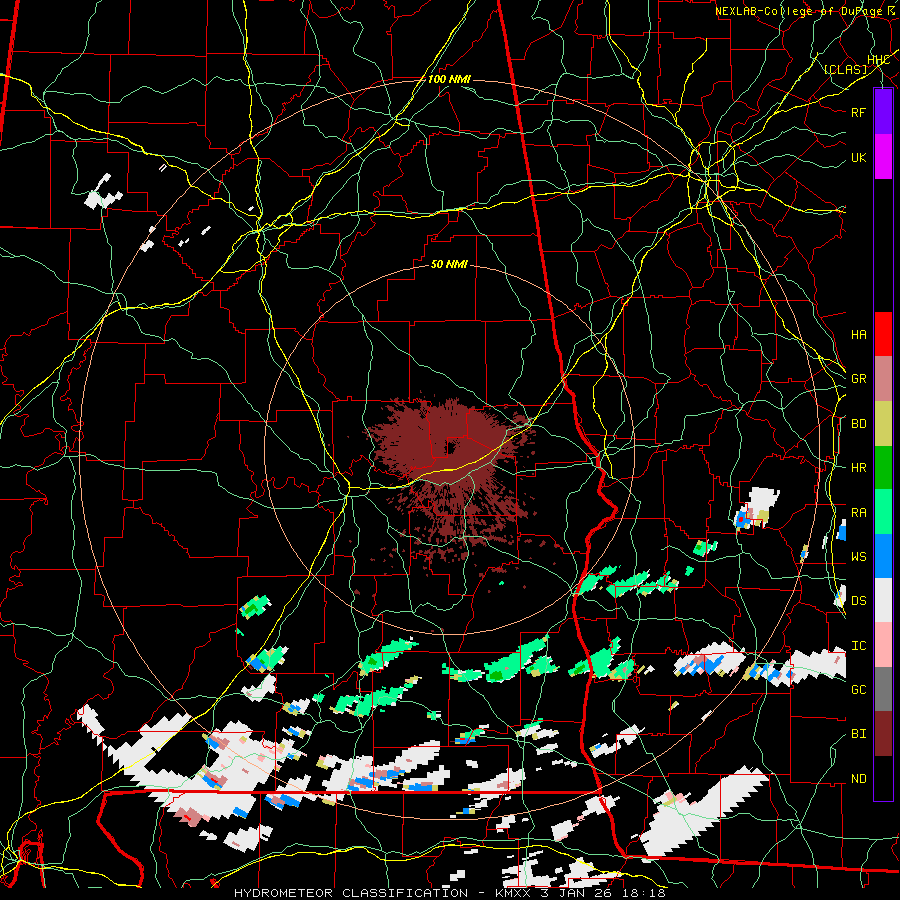Click the UK magenta legend swatch
Screen dimensions: 900x900
click(883, 157)
